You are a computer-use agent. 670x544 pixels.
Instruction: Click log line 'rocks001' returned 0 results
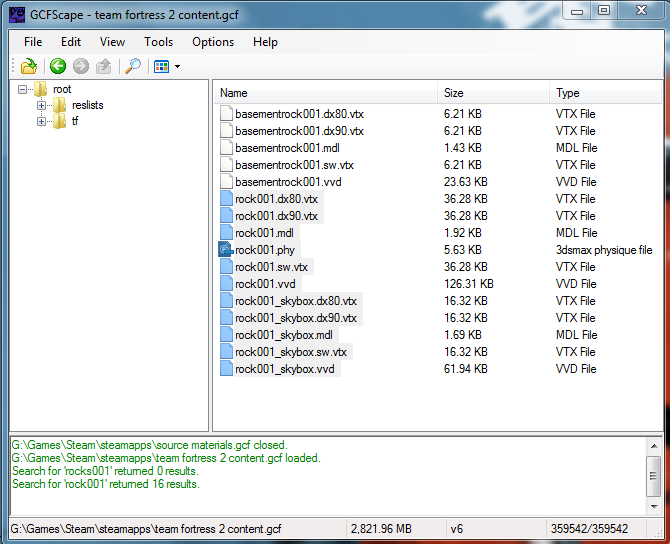[x=105, y=471]
